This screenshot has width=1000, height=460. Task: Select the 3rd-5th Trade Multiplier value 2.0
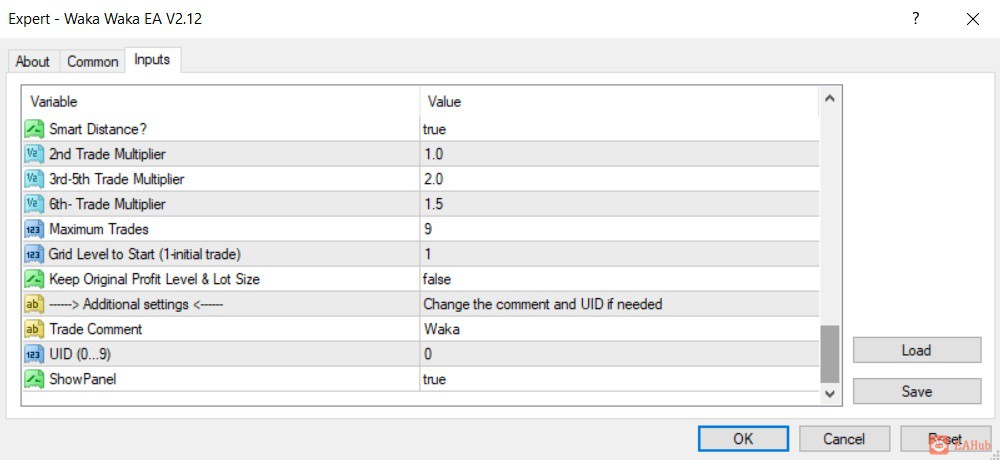[433, 179]
